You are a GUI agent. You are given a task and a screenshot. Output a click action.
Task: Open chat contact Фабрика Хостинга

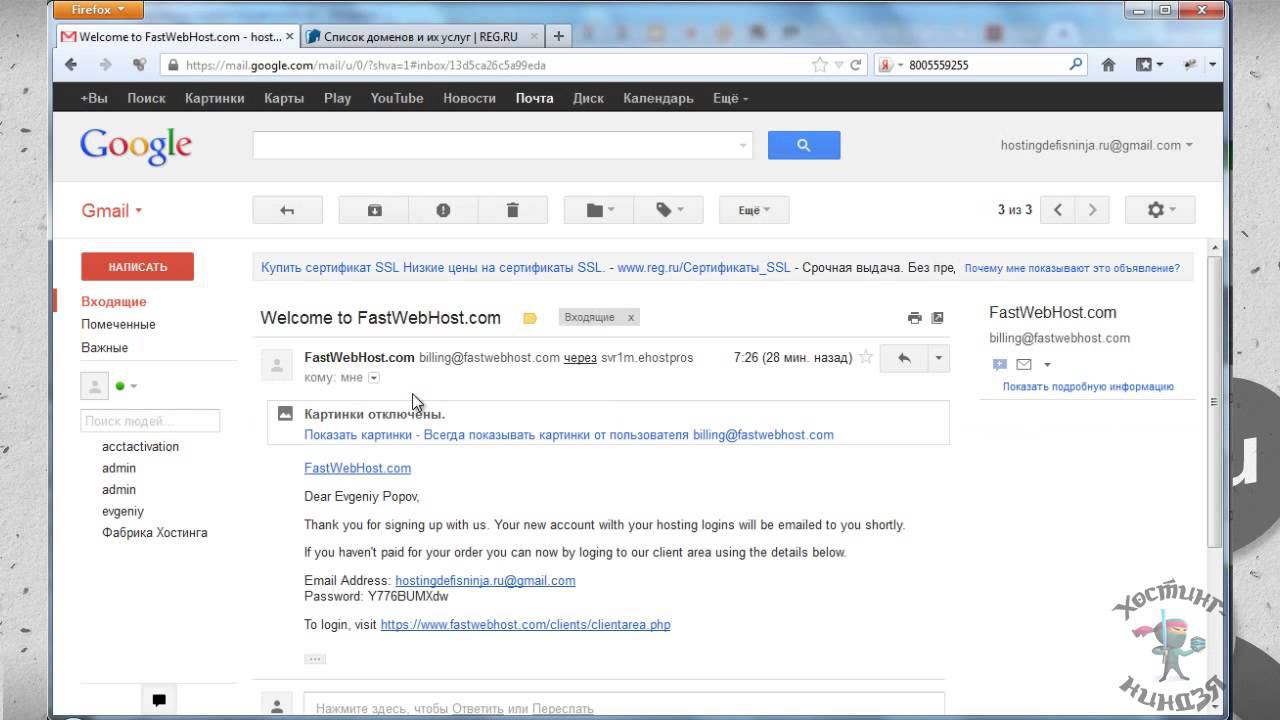155,533
